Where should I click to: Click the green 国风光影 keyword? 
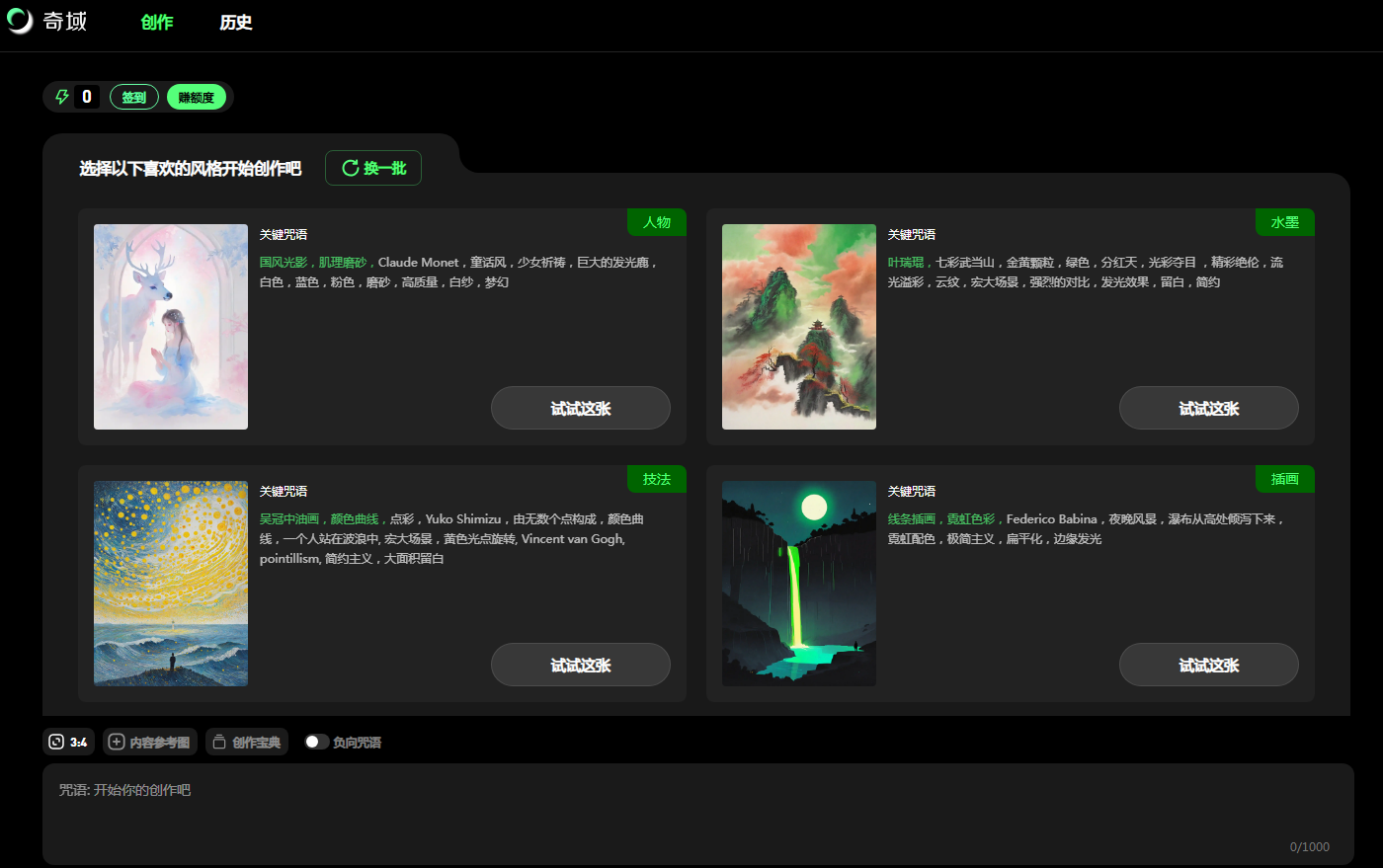[284, 263]
